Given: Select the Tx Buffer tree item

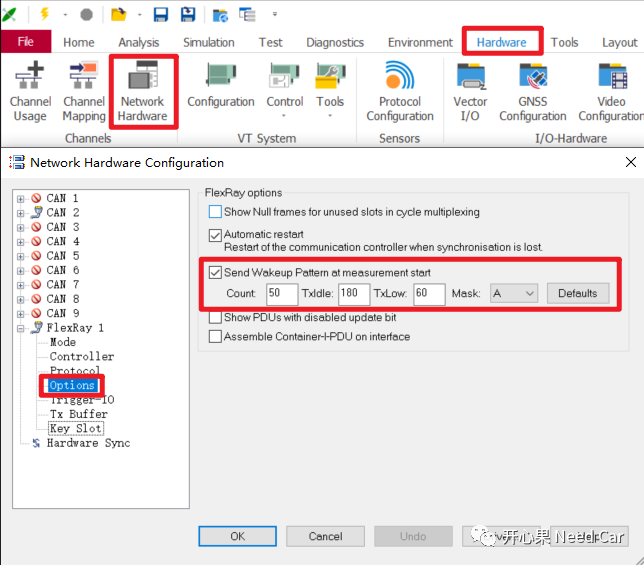Looking at the screenshot, I should tap(78, 414).
